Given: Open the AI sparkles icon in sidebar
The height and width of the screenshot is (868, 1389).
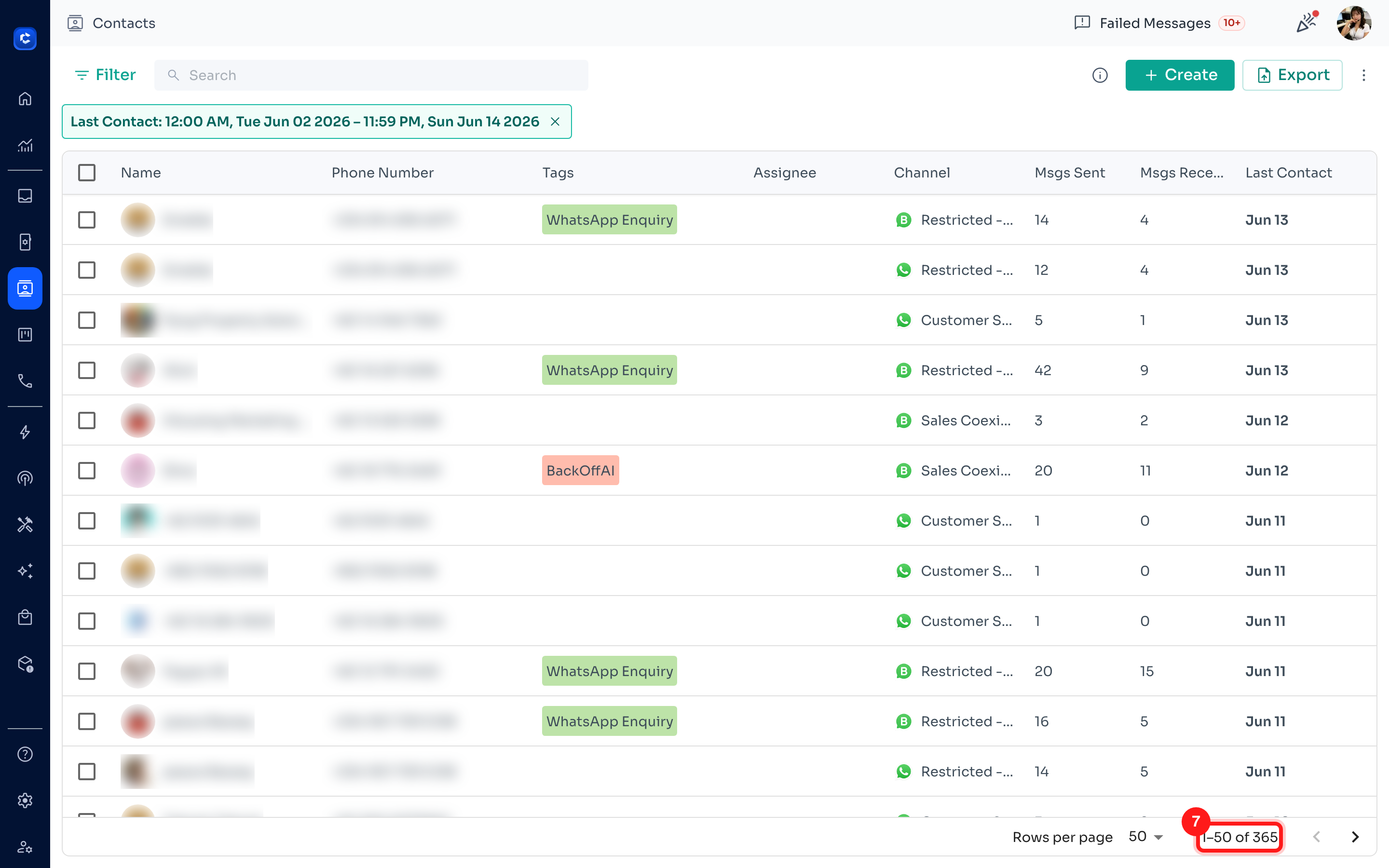Looking at the screenshot, I should 25,570.
